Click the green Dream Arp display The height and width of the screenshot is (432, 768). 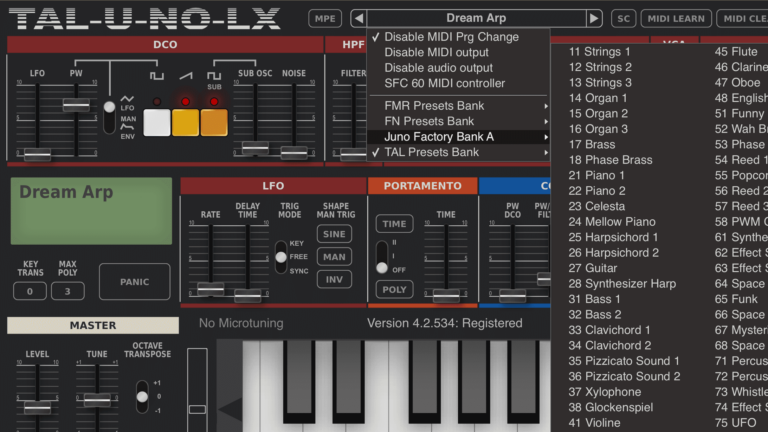[x=91, y=211]
